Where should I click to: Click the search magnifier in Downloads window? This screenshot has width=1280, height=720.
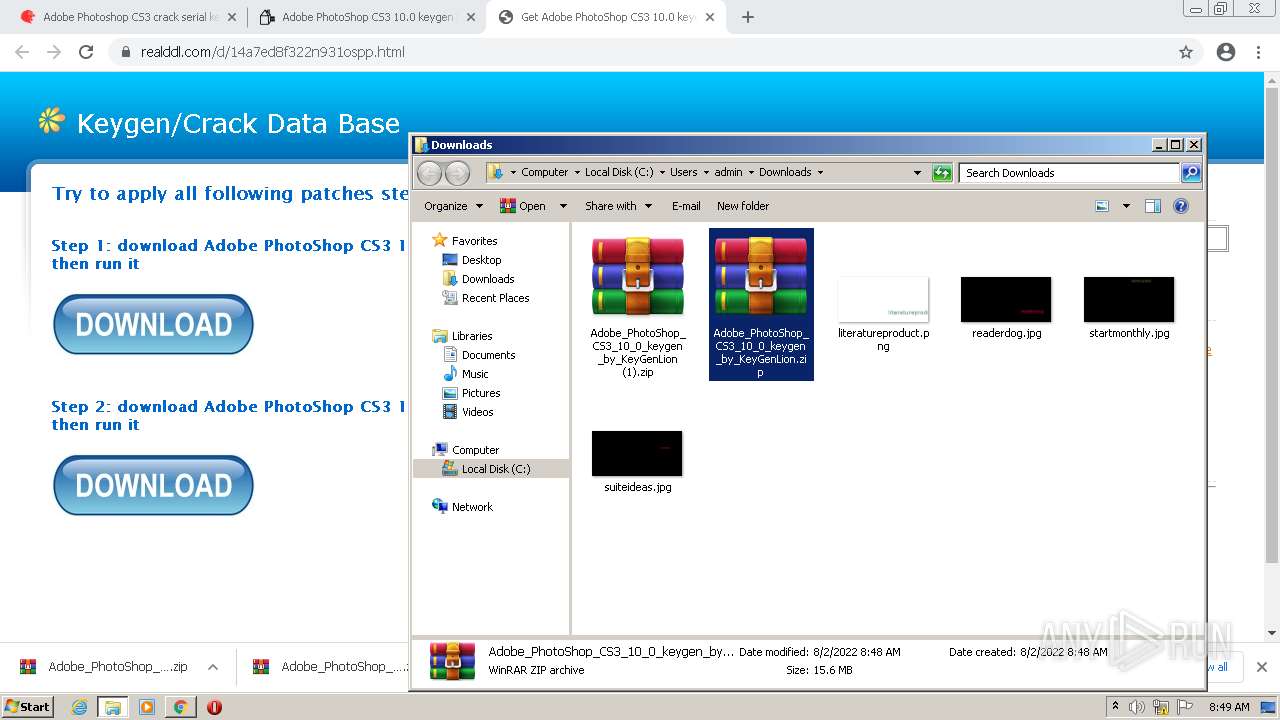pyautogui.click(x=1190, y=172)
